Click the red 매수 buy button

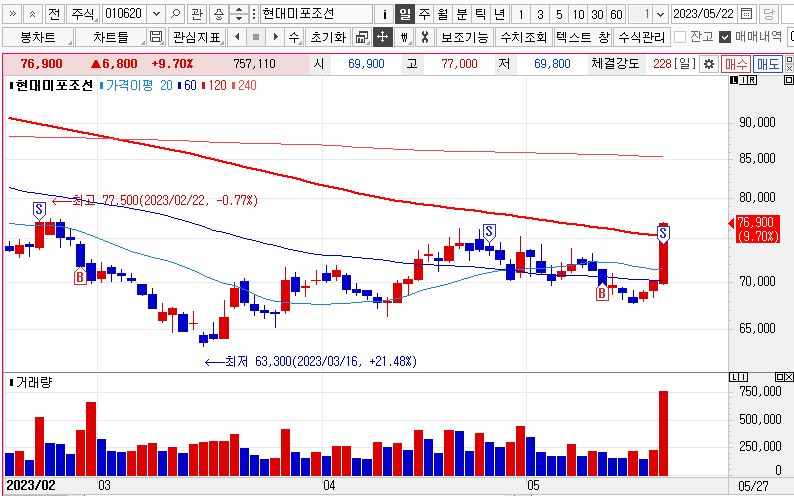pyautogui.click(x=736, y=64)
